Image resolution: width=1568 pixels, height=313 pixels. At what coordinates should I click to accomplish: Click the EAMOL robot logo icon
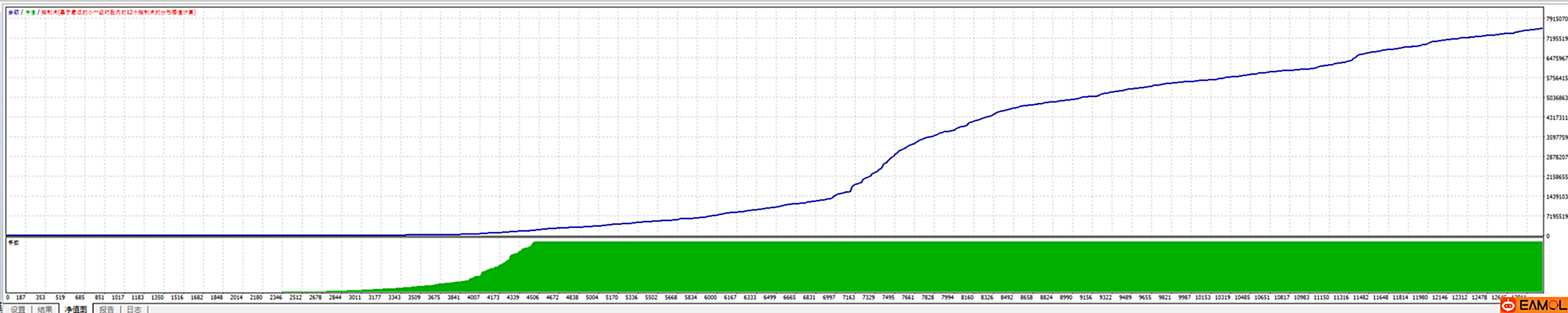[1508, 306]
